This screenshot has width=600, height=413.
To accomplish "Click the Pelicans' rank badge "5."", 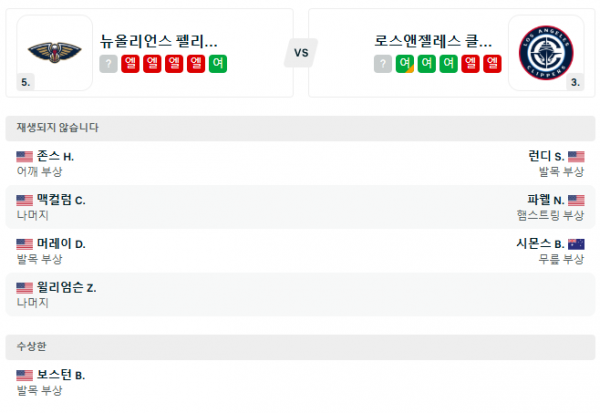I will point(26,83).
